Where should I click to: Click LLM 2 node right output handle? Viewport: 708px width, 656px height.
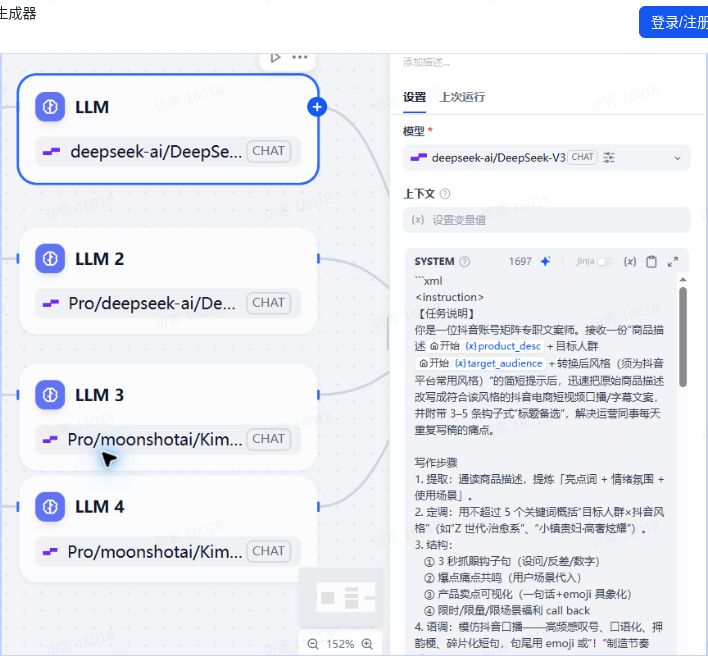point(318,259)
